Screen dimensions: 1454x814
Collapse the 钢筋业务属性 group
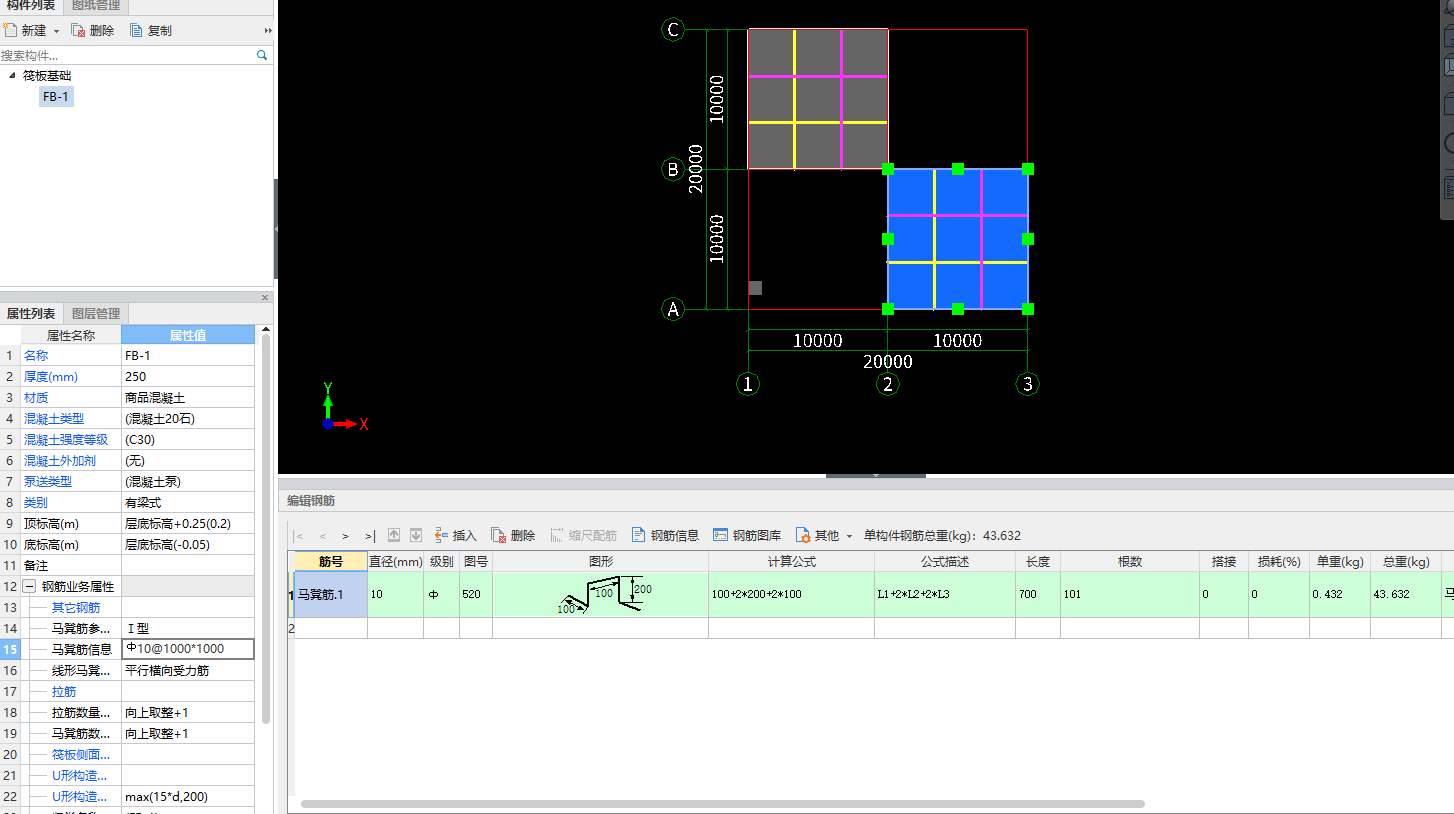[30, 587]
